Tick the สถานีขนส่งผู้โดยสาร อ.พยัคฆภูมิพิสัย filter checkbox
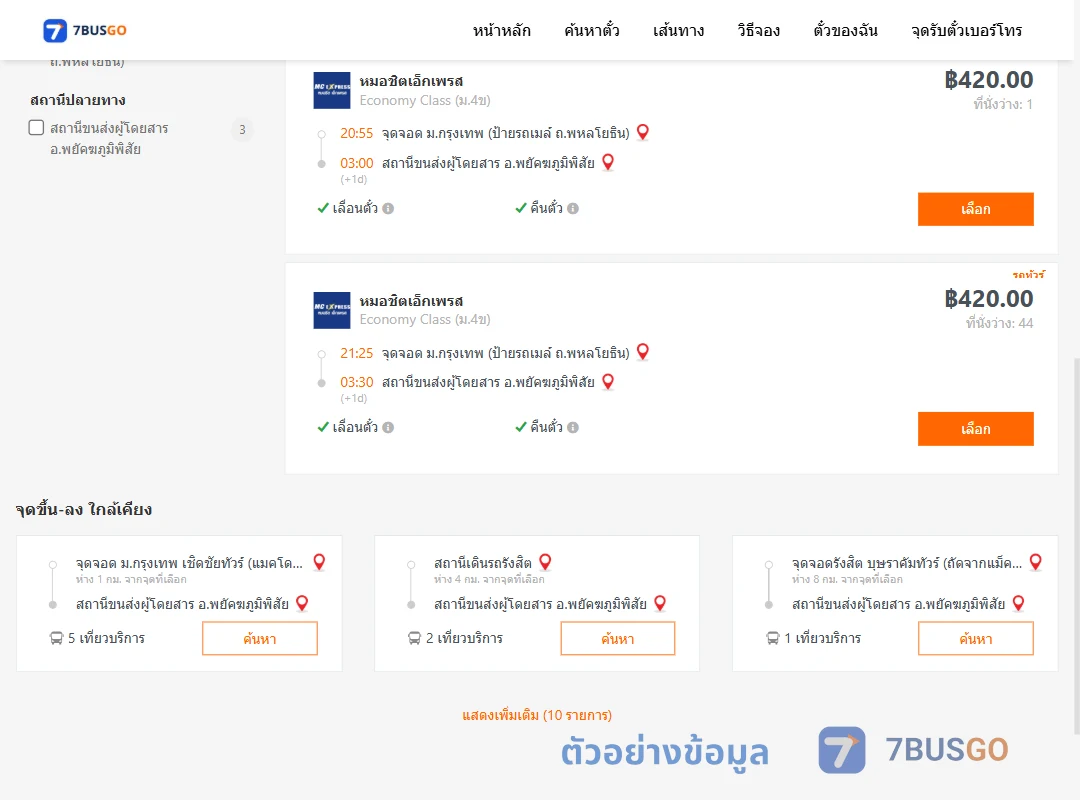This screenshot has height=800, width=1080. (x=37, y=127)
